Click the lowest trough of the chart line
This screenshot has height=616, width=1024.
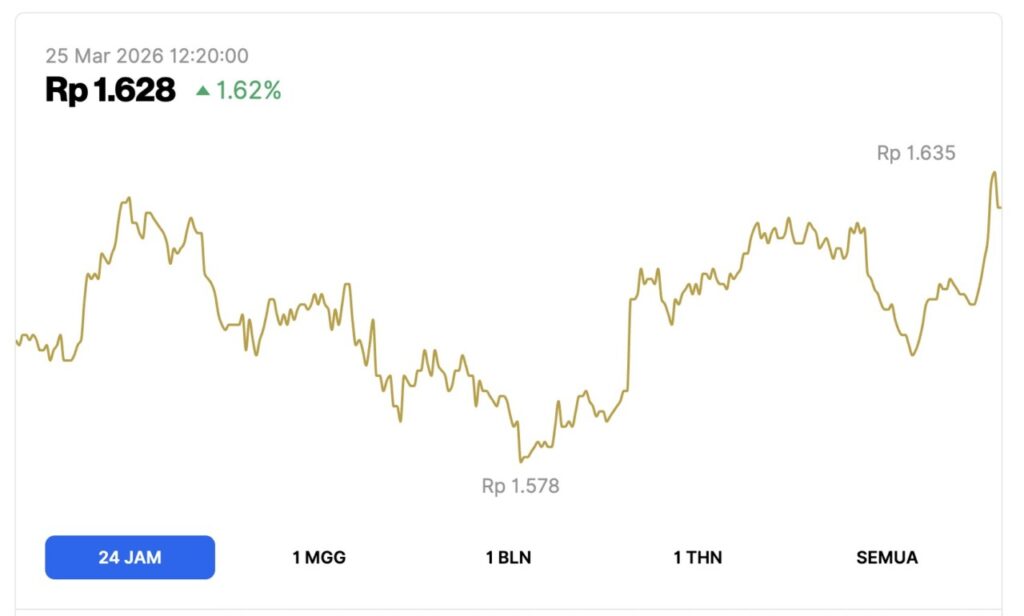pos(520,460)
